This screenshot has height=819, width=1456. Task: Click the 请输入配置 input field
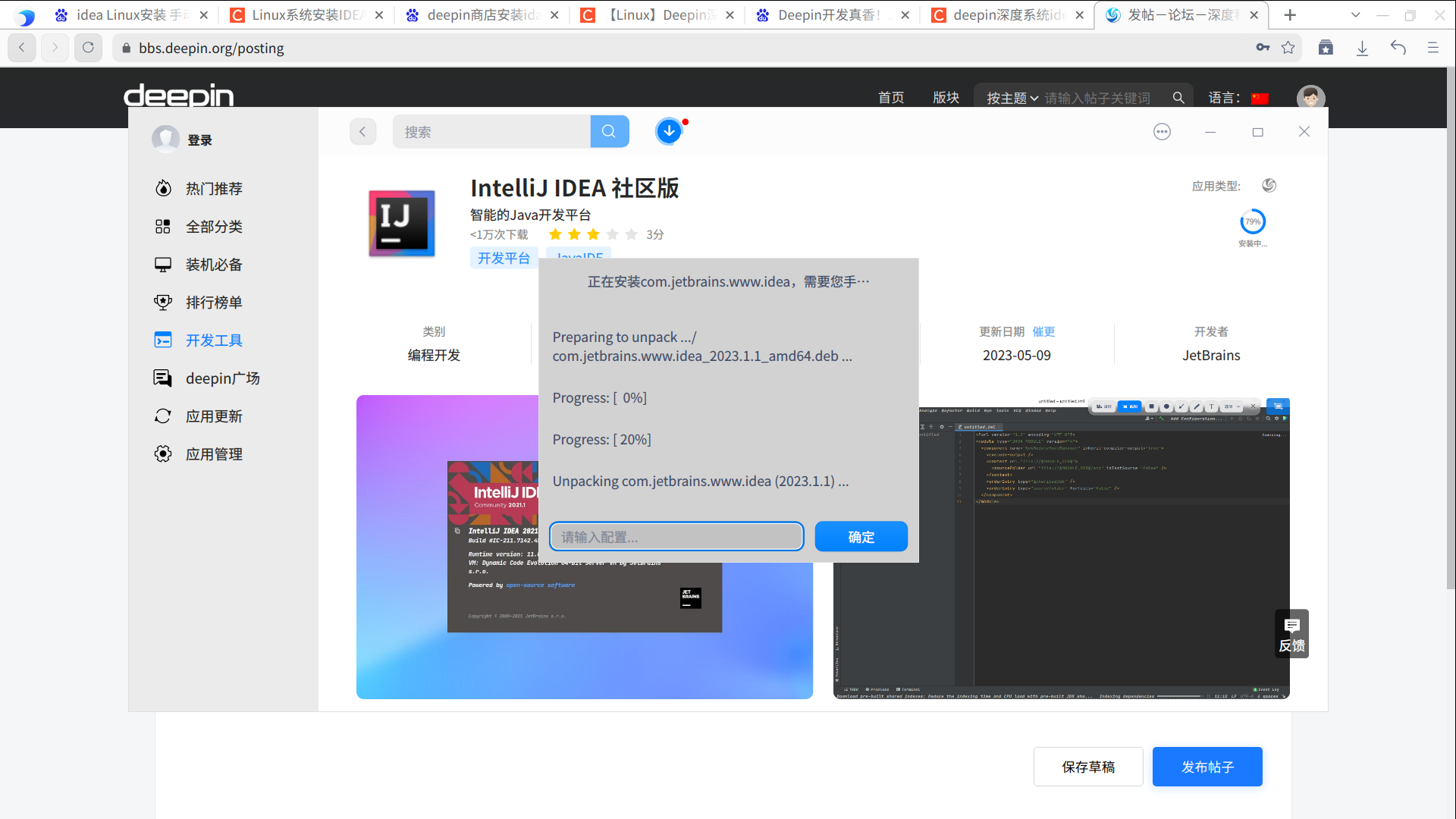pos(676,537)
